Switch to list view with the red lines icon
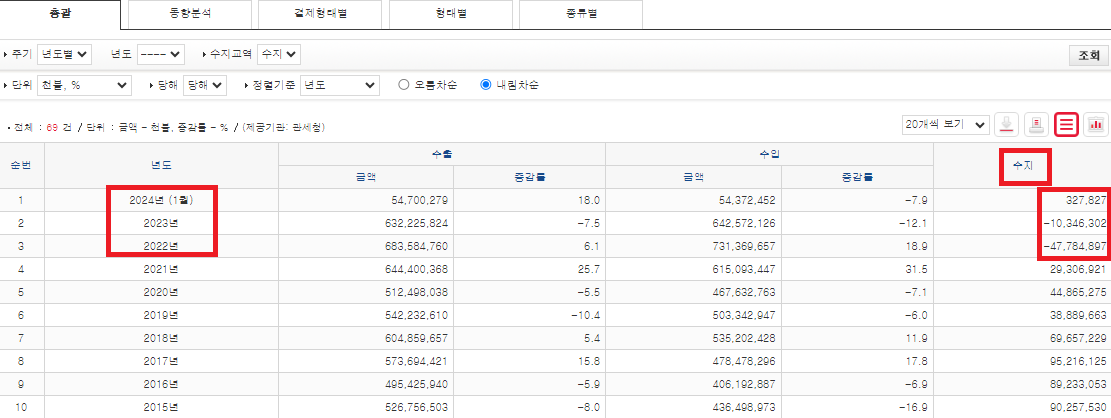The width and height of the screenshot is (1111, 418). tap(1067, 124)
